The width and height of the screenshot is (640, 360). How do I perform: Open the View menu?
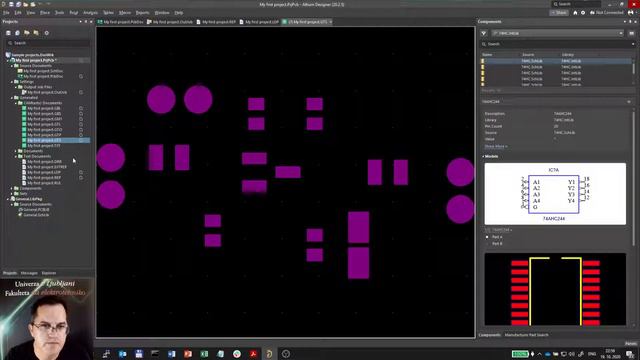(31, 13)
